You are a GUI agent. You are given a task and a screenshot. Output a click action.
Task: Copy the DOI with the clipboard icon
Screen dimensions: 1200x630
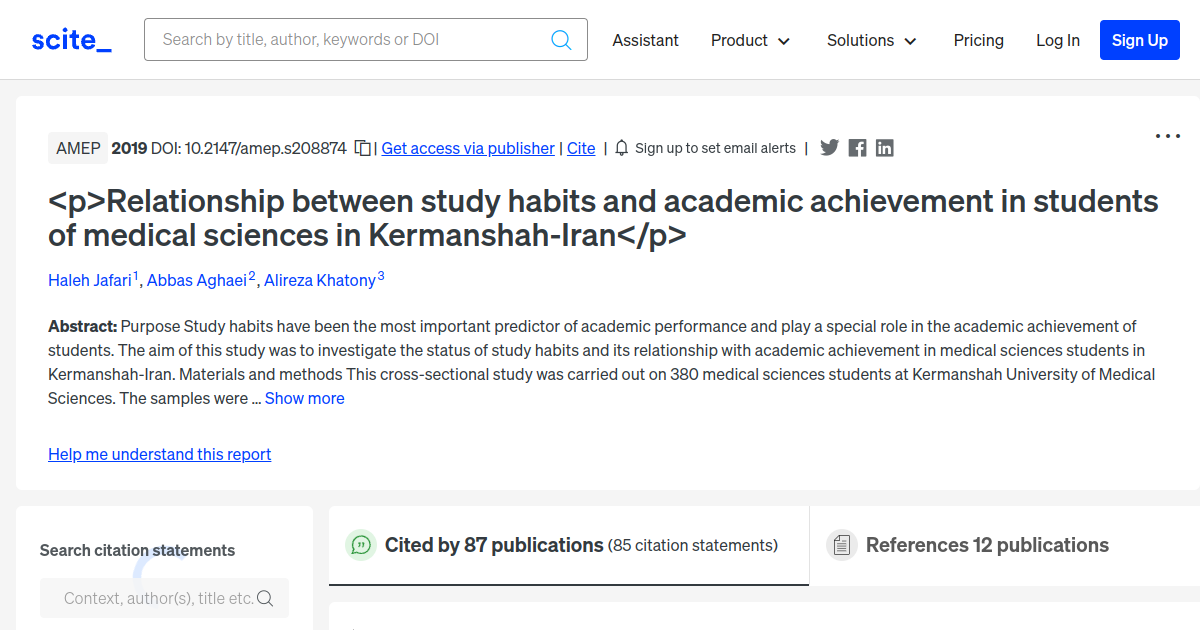364,148
